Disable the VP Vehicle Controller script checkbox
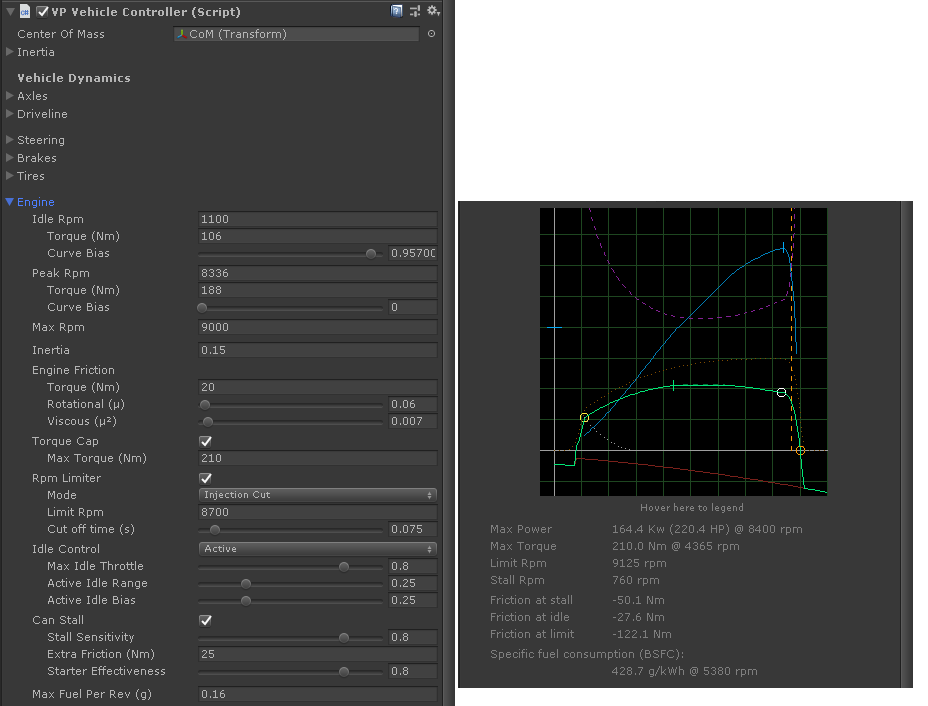 point(42,12)
